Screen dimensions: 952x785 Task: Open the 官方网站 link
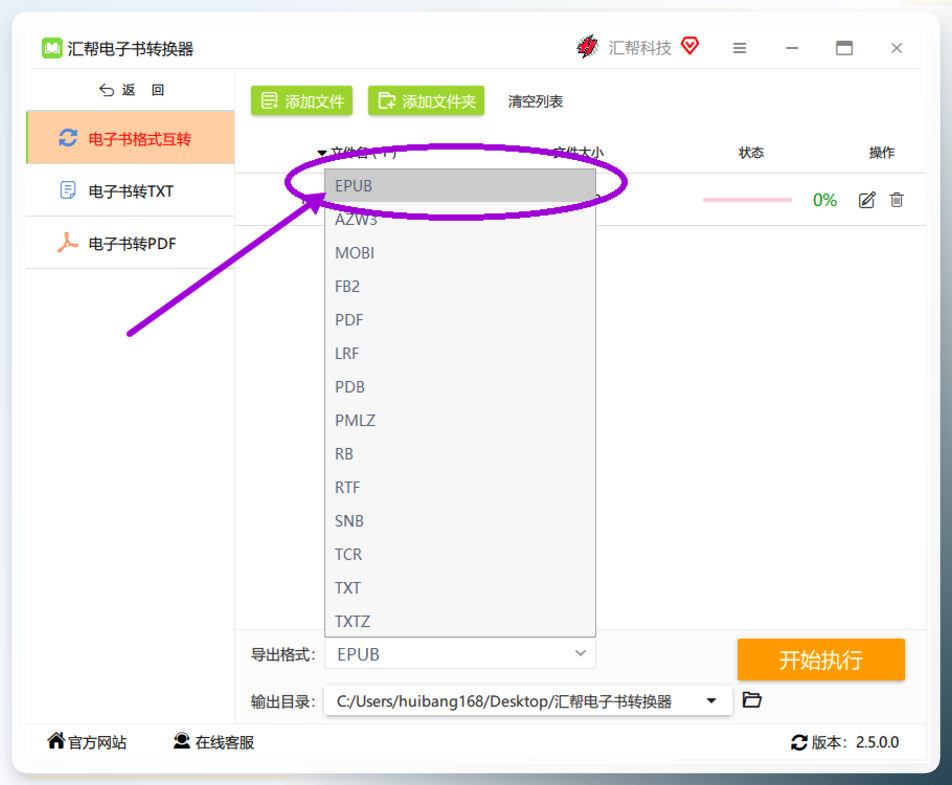pos(87,741)
